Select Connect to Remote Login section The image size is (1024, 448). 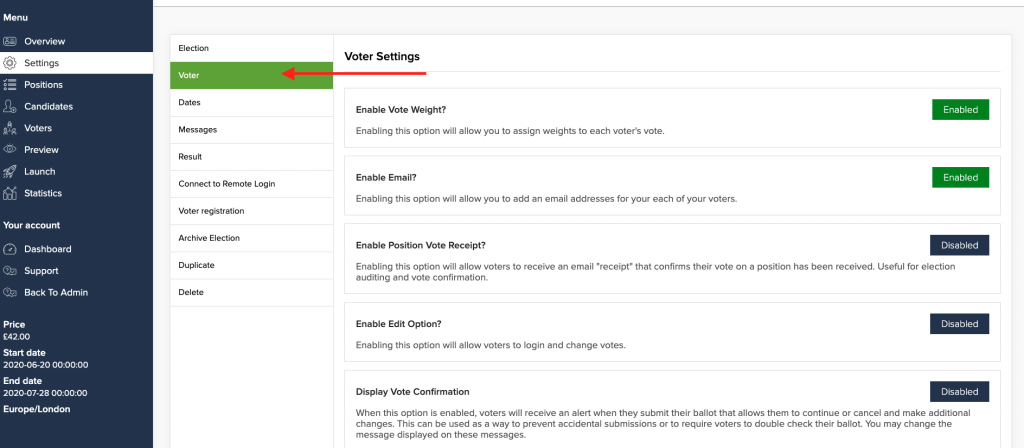click(x=251, y=184)
